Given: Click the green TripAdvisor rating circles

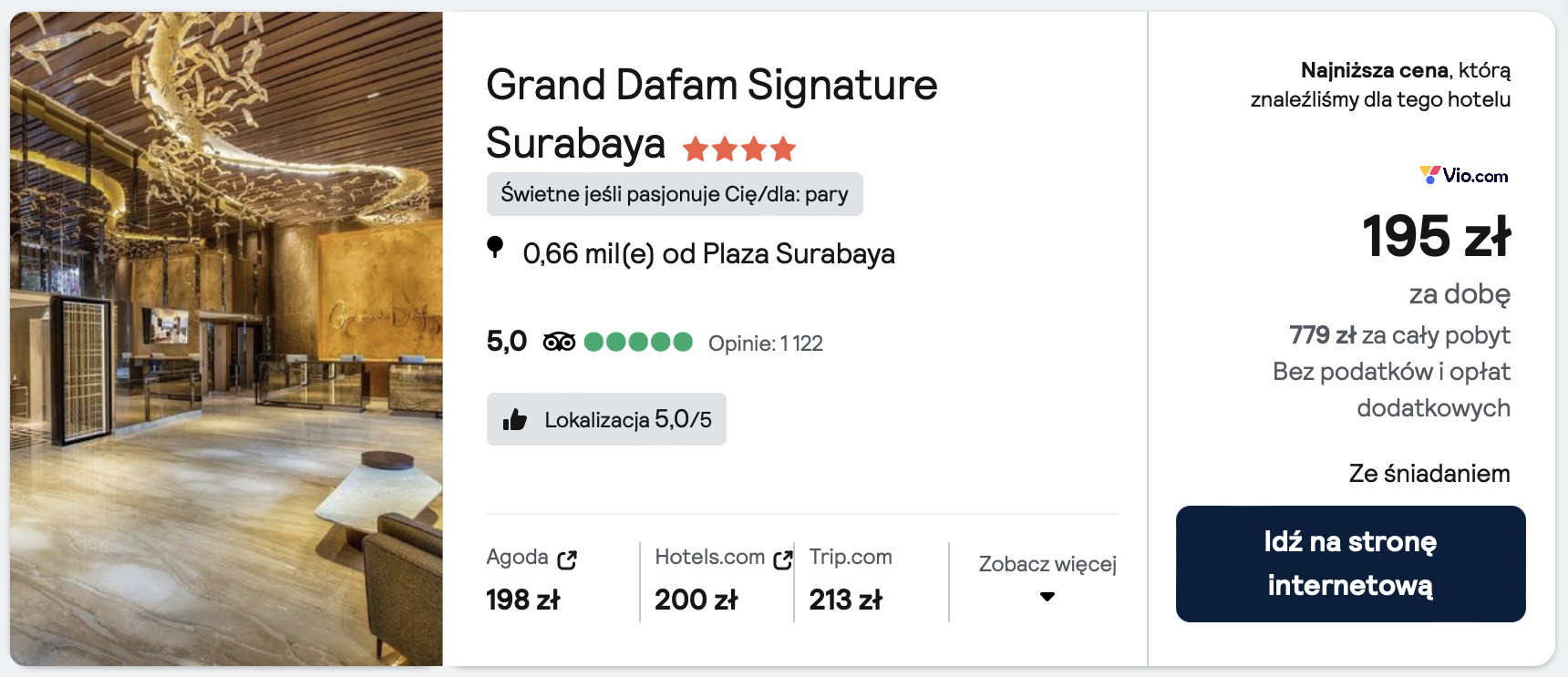Looking at the screenshot, I should coord(638,343).
